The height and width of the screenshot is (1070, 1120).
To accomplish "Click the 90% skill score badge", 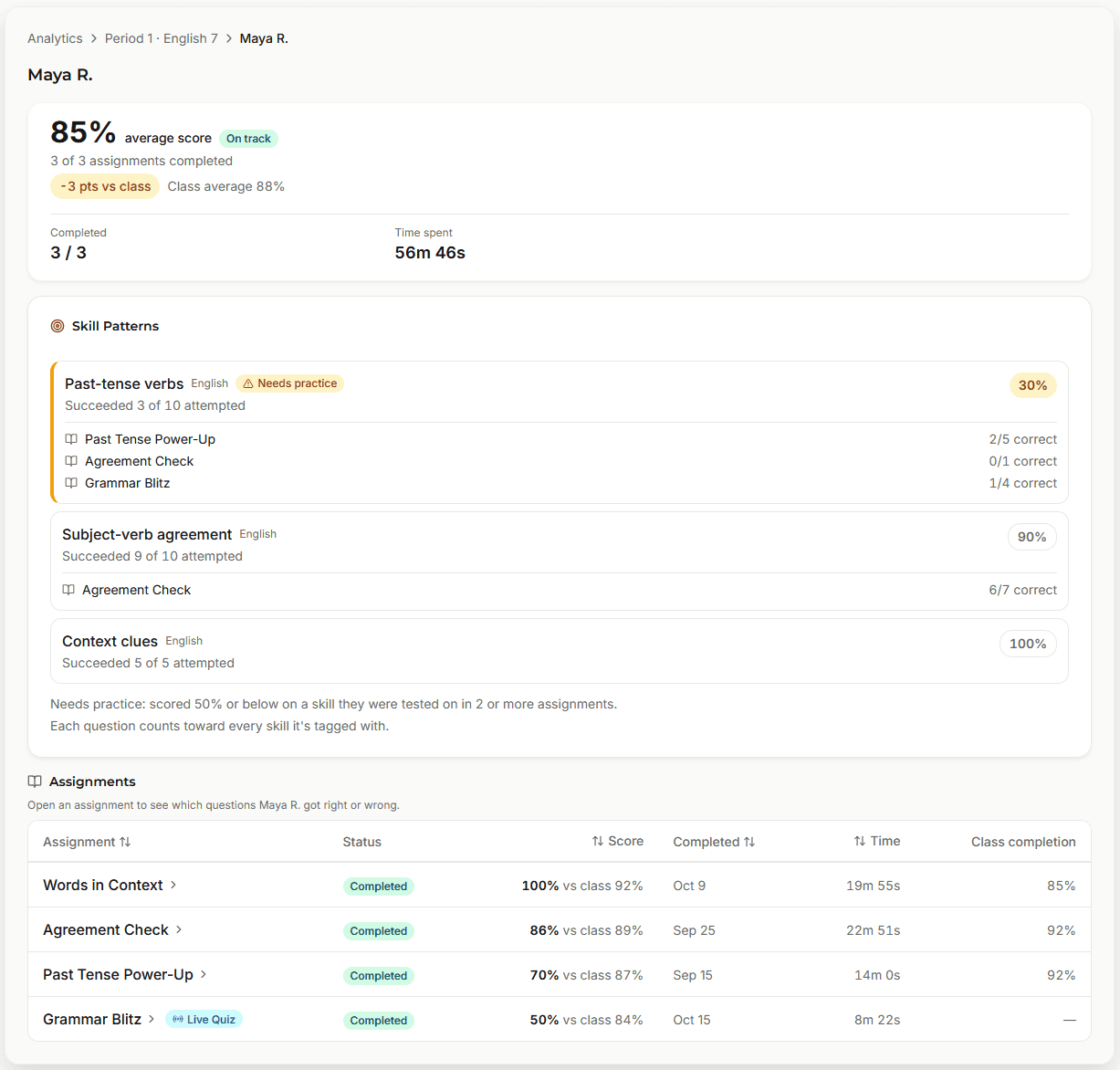I will 1032,537.
